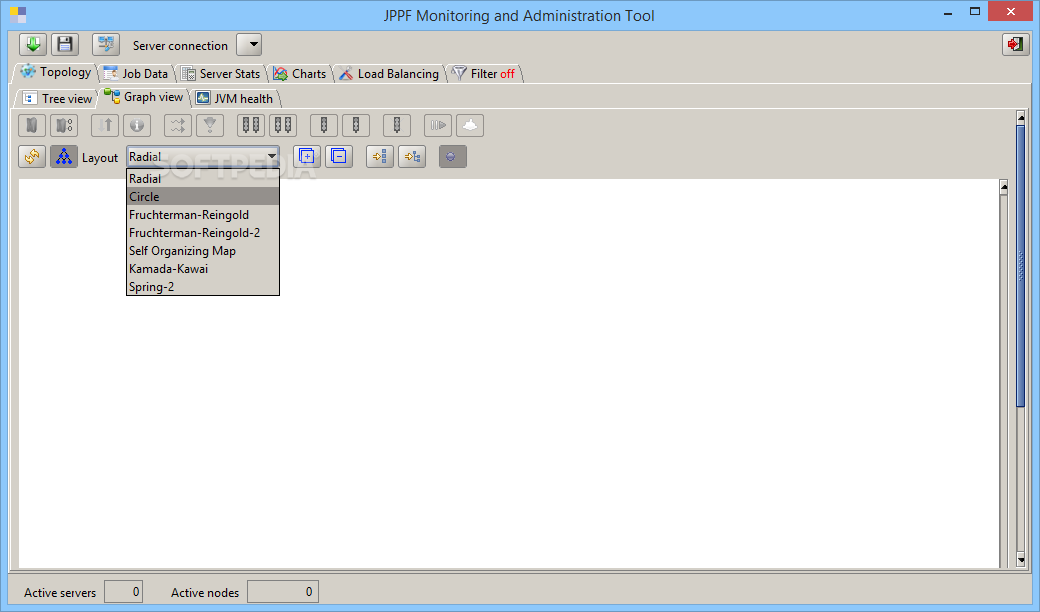1040x612 pixels.
Task: Click the JPPF application icon in title bar
Action: coord(18,15)
